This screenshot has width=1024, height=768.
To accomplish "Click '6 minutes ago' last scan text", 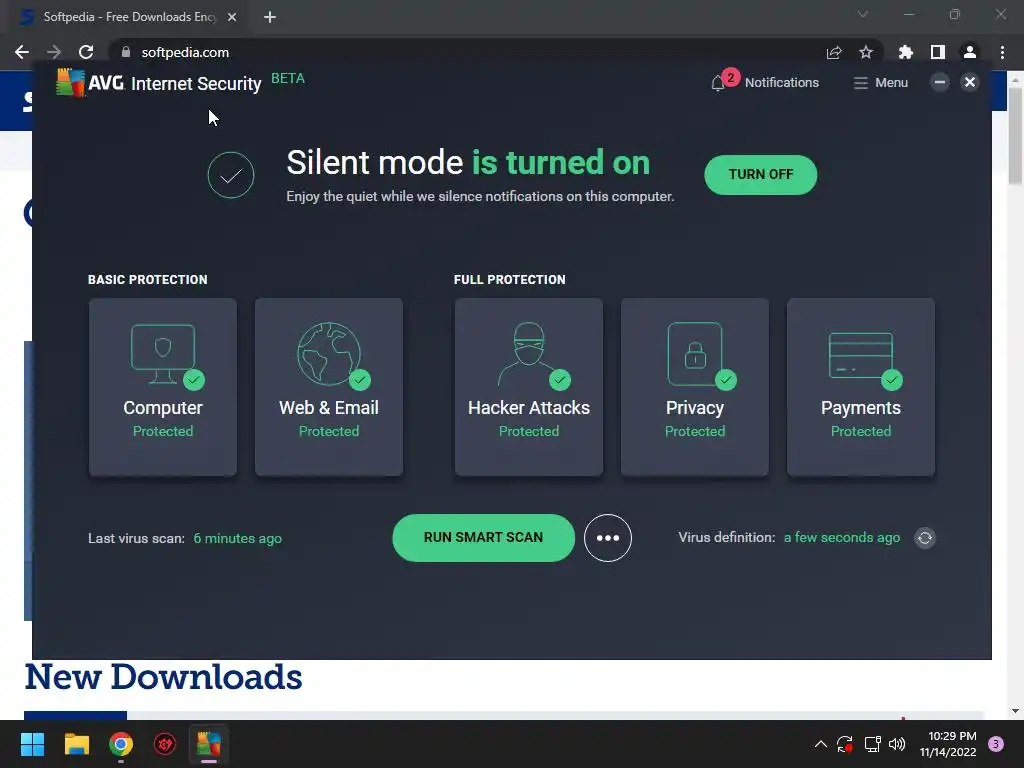I will pyautogui.click(x=238, y=539).
